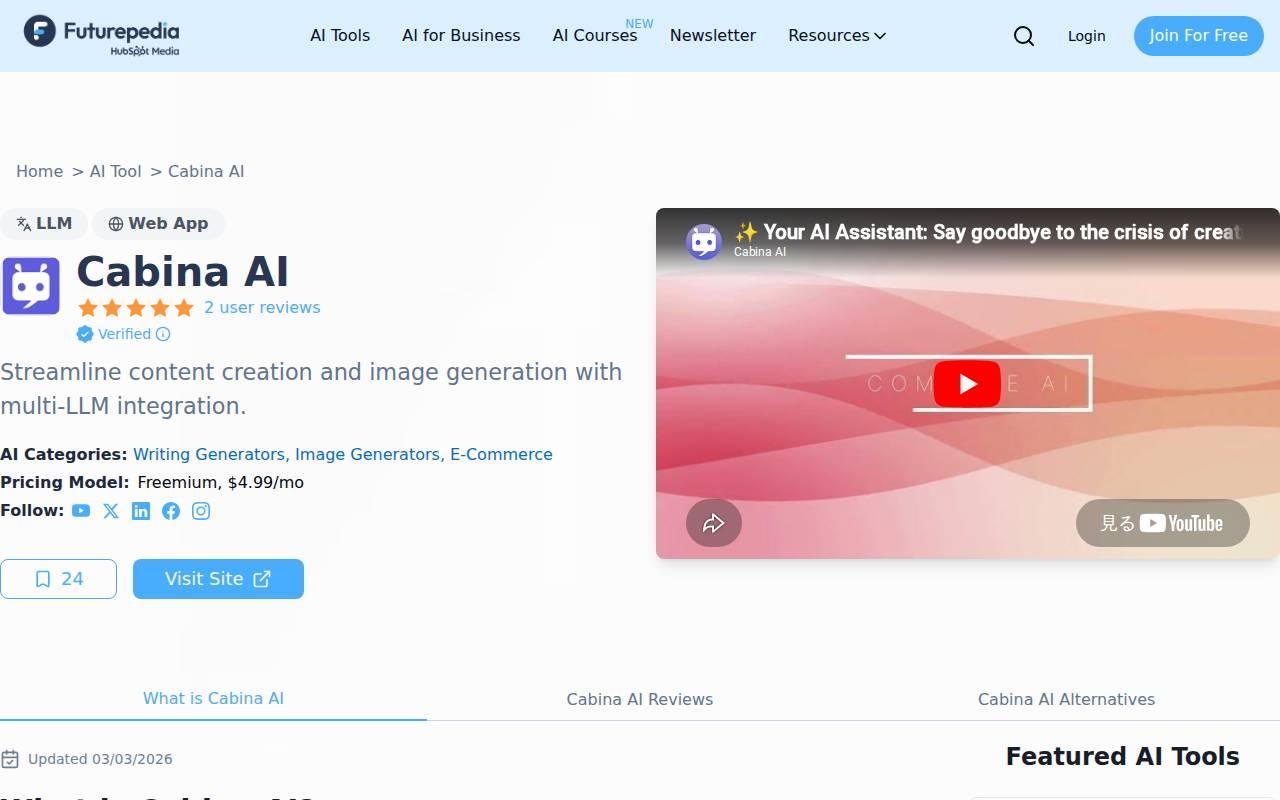Open AI Tools in the navigation
The height and width of the screenshot is (800, 1280).
[x=340, y=36]
